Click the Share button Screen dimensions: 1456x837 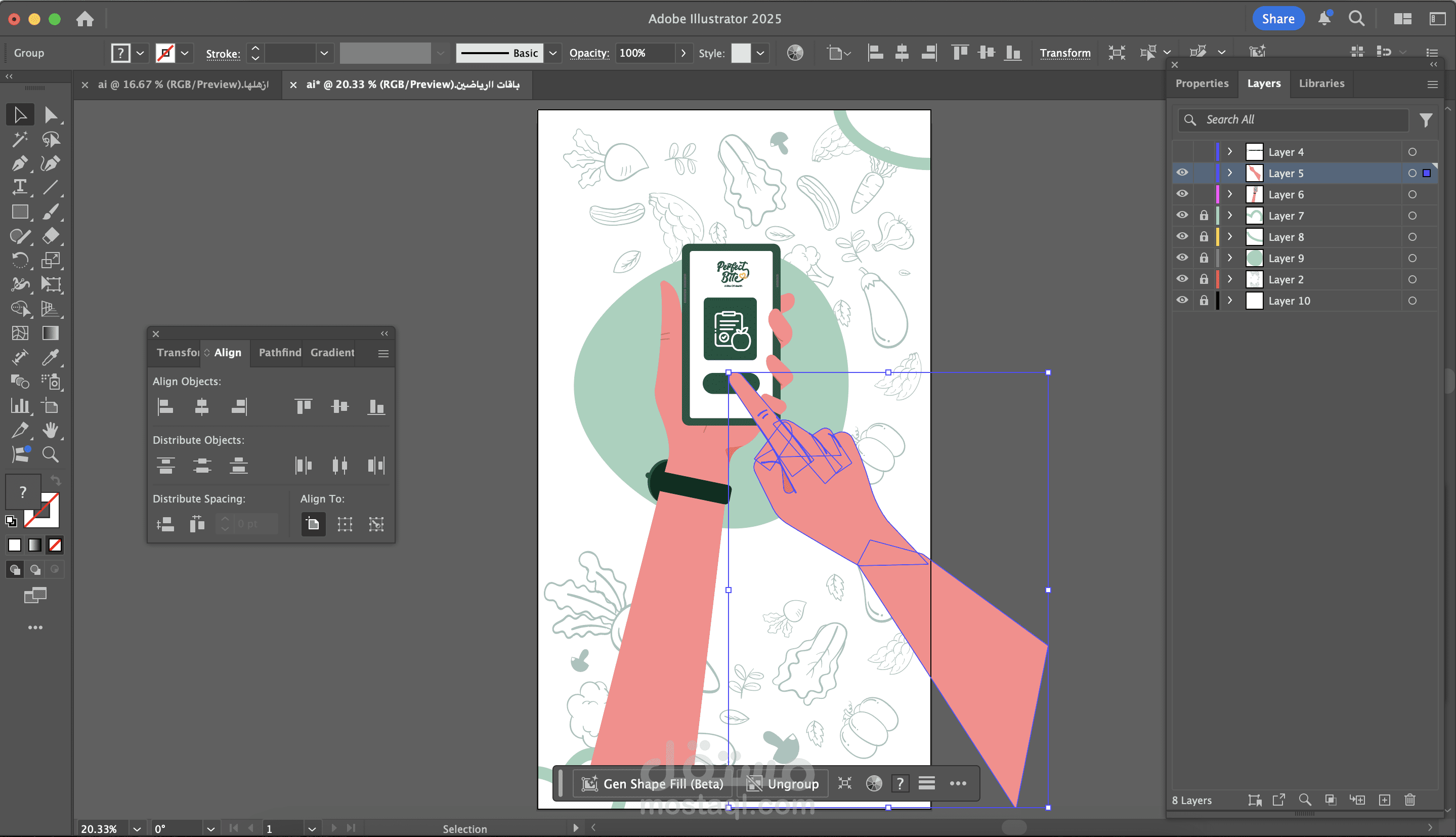[1277, 19]
